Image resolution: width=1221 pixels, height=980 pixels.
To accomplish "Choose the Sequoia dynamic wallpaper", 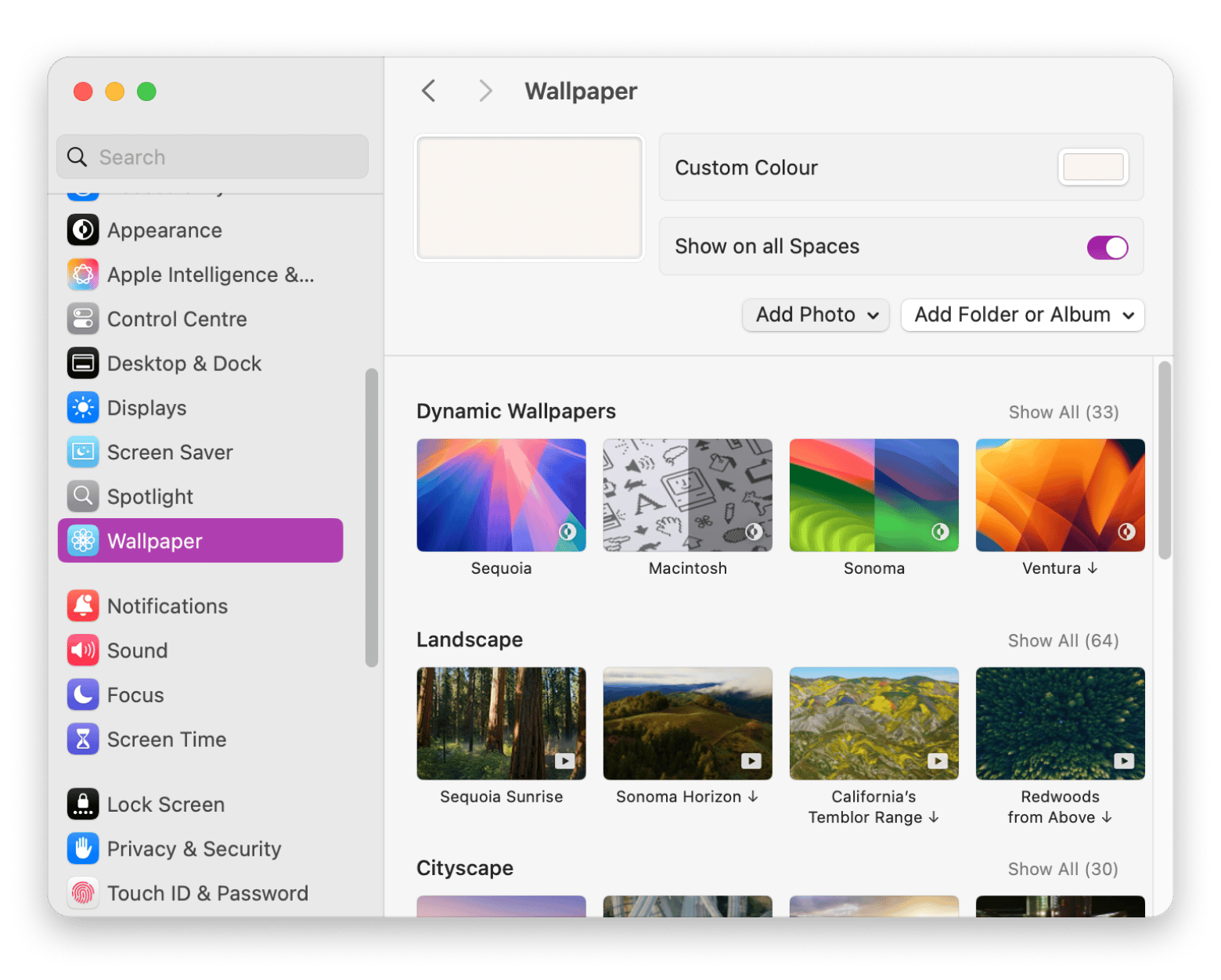I will point(501,495).
